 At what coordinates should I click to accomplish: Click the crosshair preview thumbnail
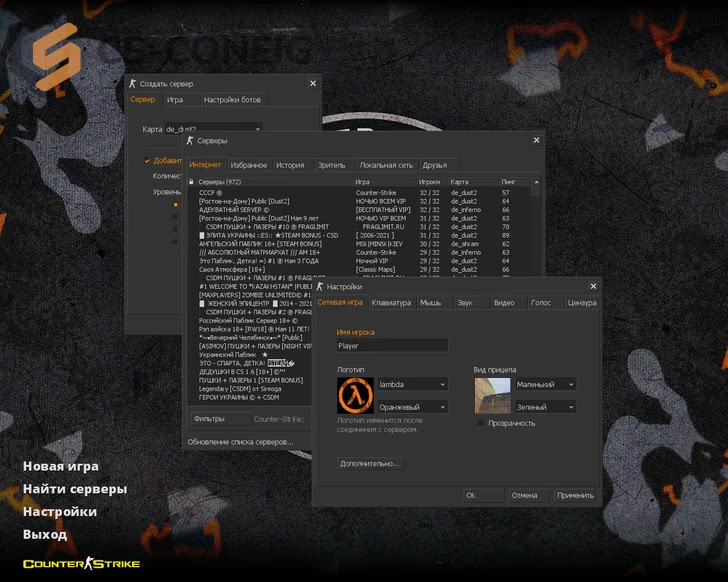[x=492, y=395]
